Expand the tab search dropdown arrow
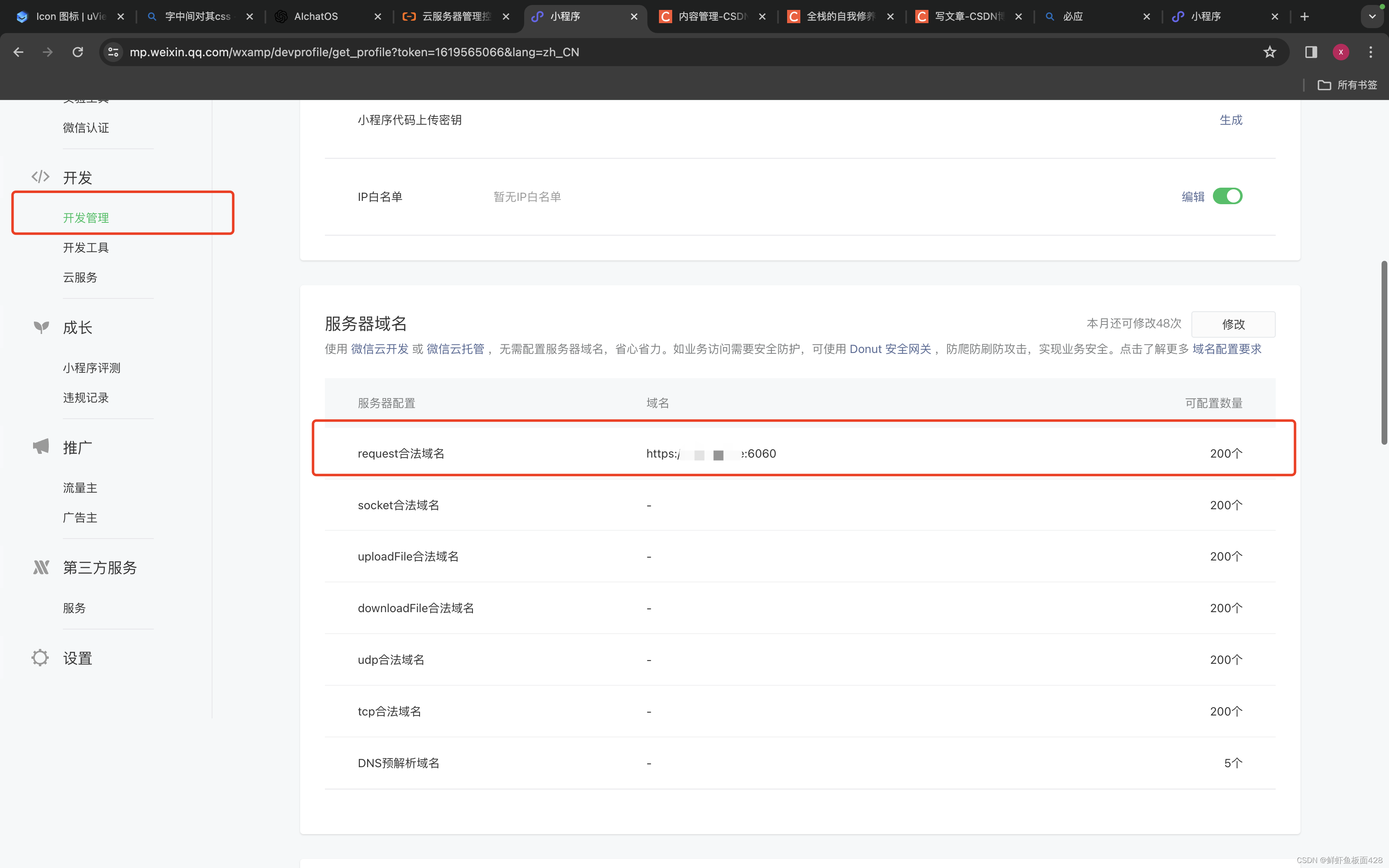This screenshot has width=1389, height=868. click(x=1372, y=17)
